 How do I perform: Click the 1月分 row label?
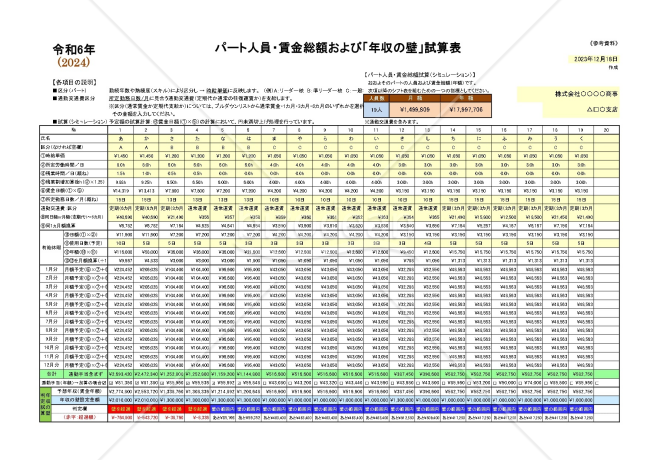[x=51, y=269]
